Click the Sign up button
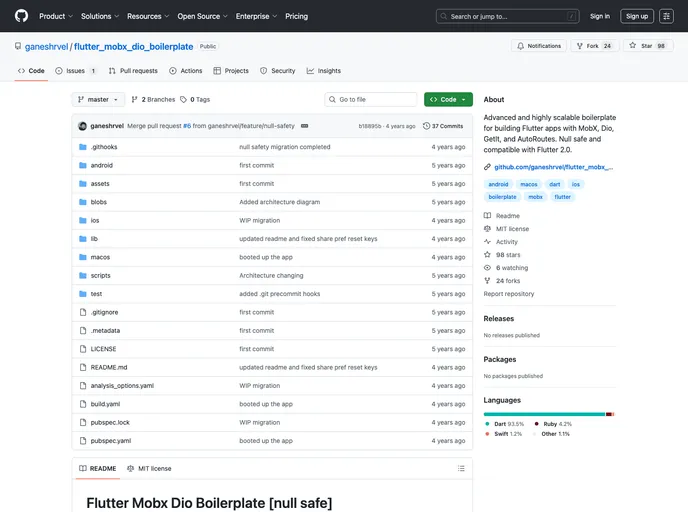The height and width of the screenshot is (512, 688). click(x=637, y=16)
